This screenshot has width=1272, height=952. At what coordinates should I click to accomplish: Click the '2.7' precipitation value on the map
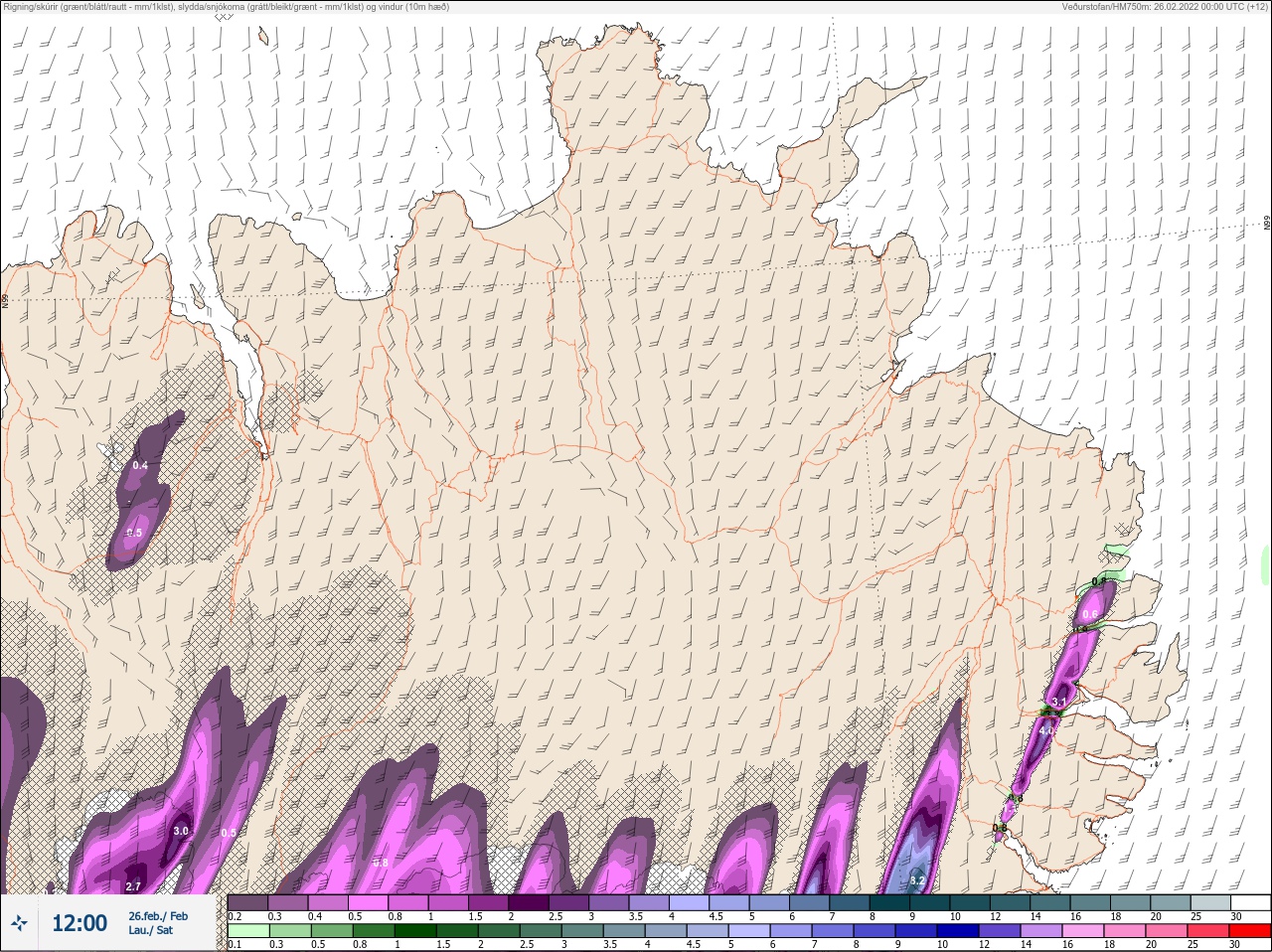click(134, 886)
